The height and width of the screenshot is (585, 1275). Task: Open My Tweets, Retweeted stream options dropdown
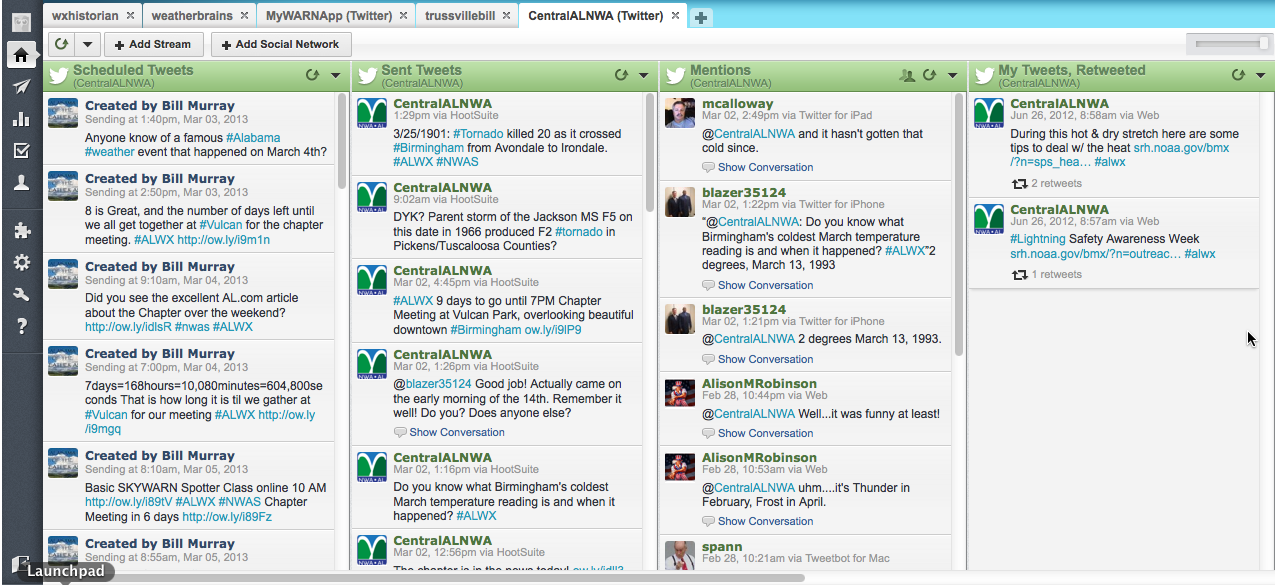[1261, 76]
